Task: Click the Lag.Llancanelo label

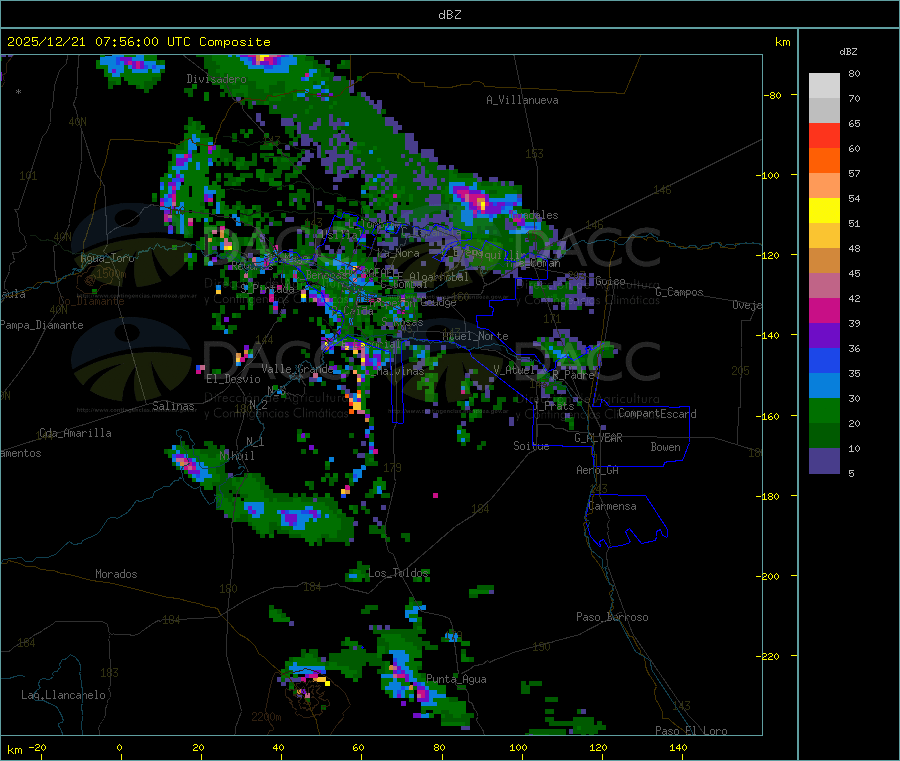Action: [x=64, y=695]
